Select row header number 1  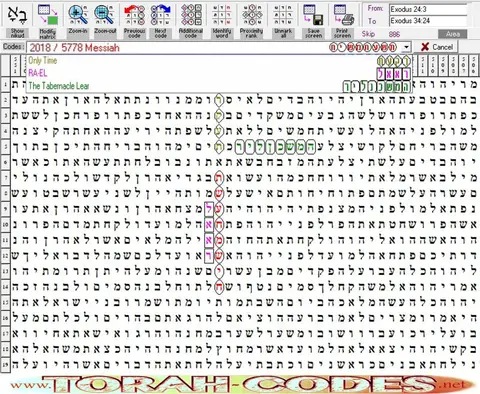point(6,85)
